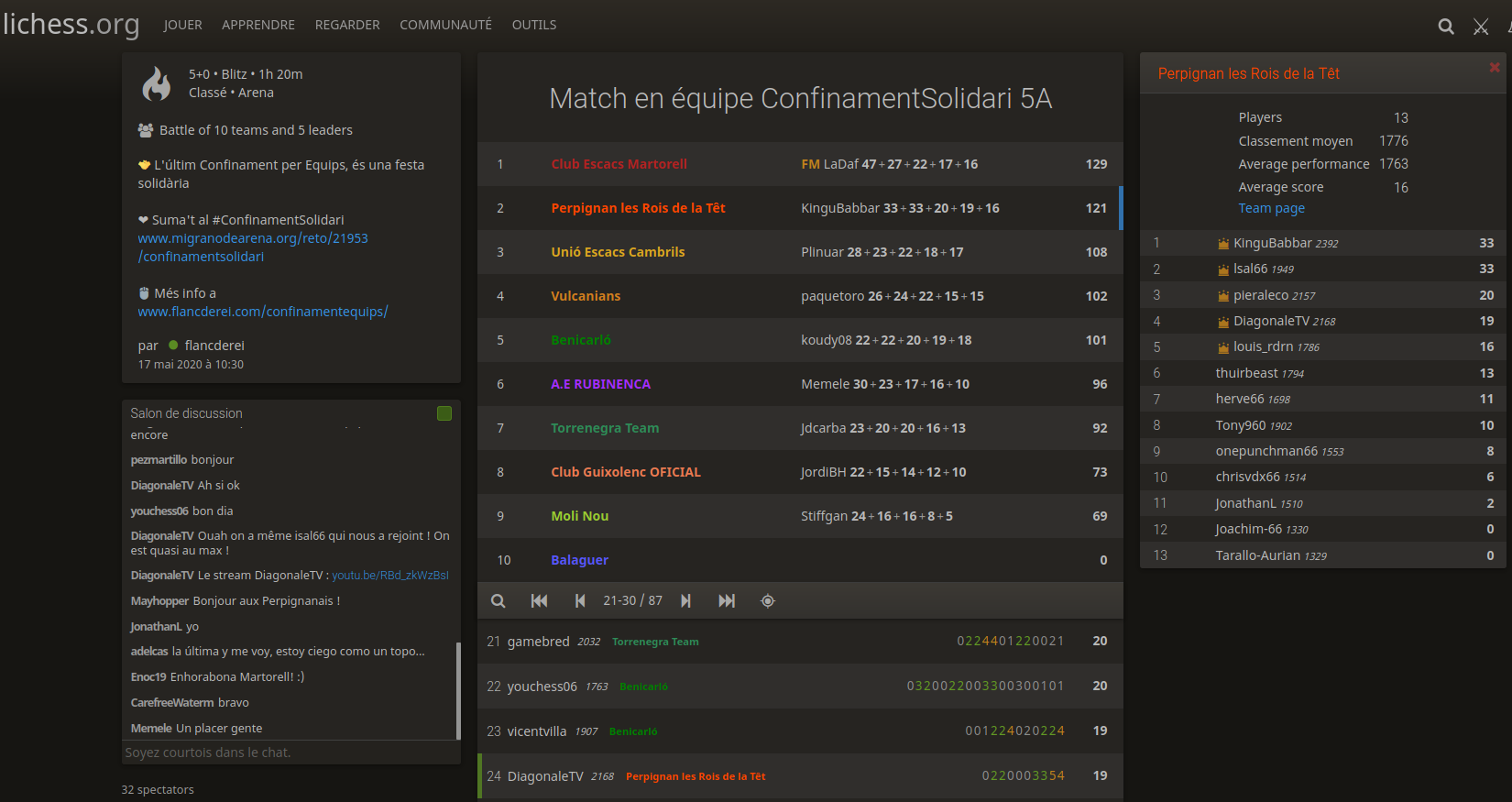Select team Balaguer
Screen dimensions: 1512x802
(579, 560)
